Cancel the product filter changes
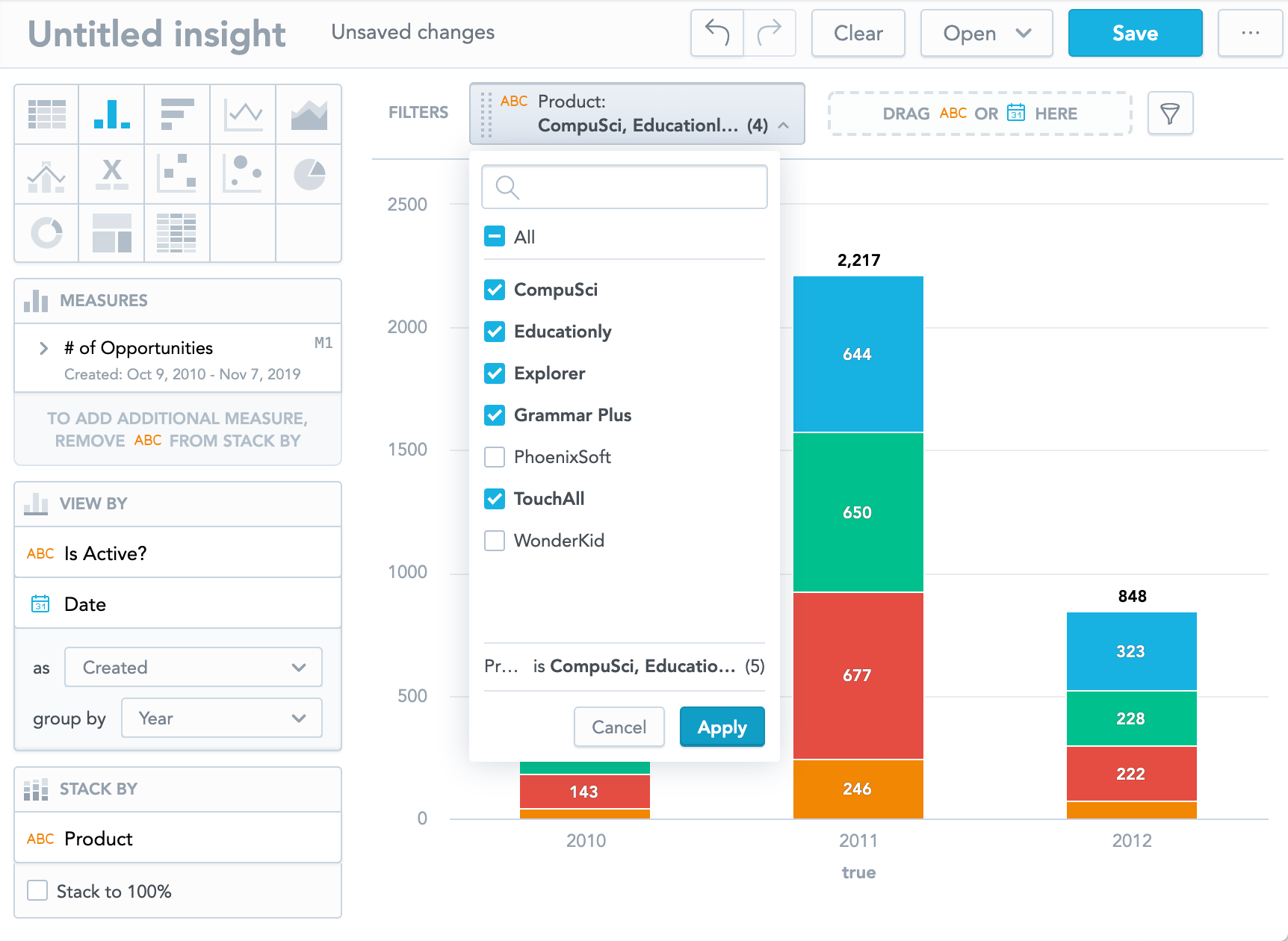Screen dimensions: 1288x941 pyautogui.click(x=619, y=727)
